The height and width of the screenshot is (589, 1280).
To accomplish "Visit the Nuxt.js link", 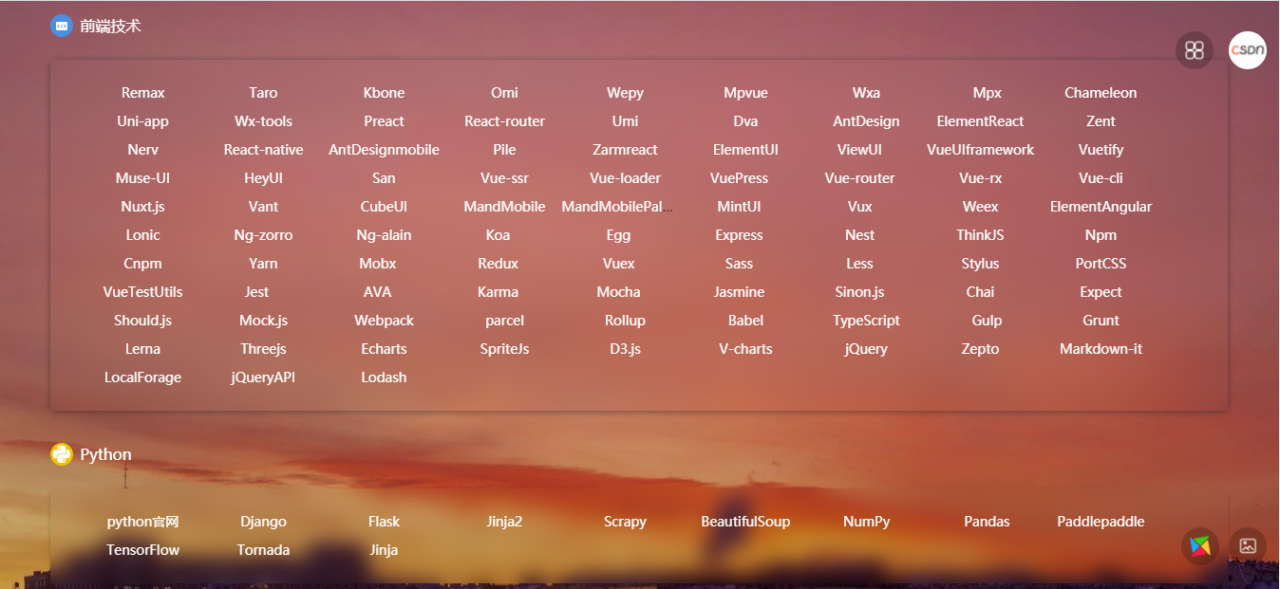I will [143, 207].
